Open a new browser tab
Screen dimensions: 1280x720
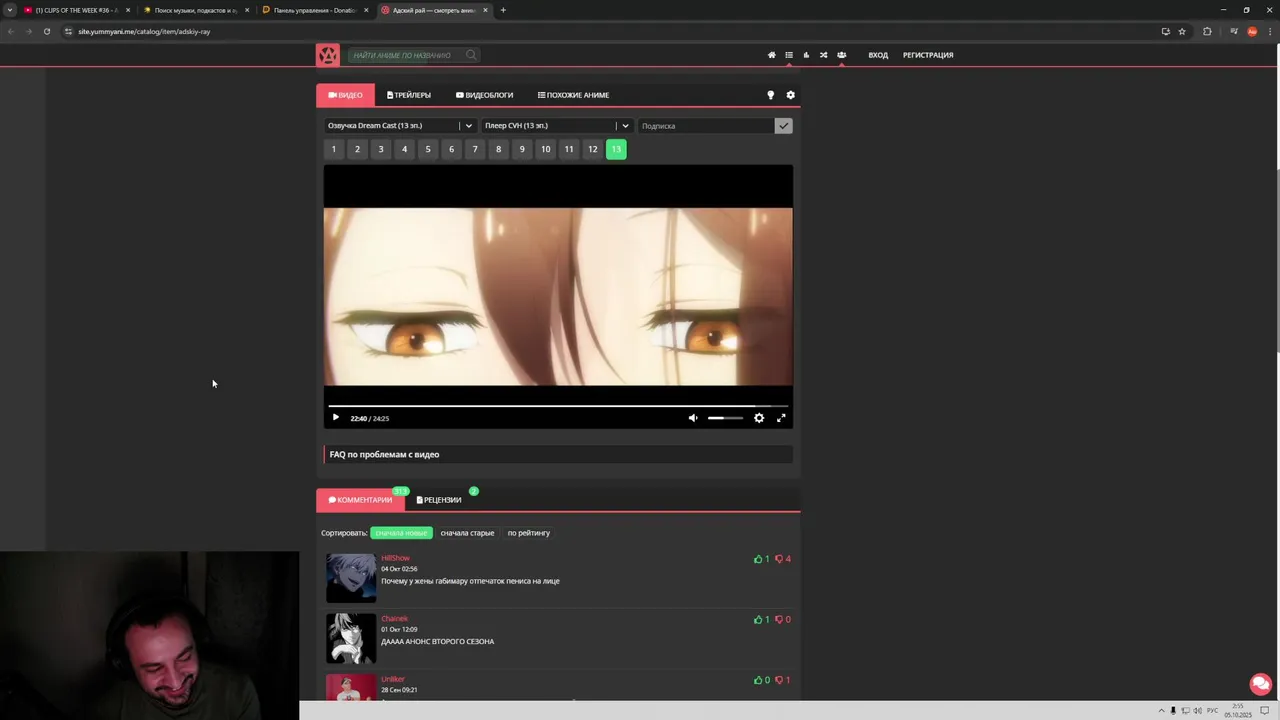[x=503, y=10]
